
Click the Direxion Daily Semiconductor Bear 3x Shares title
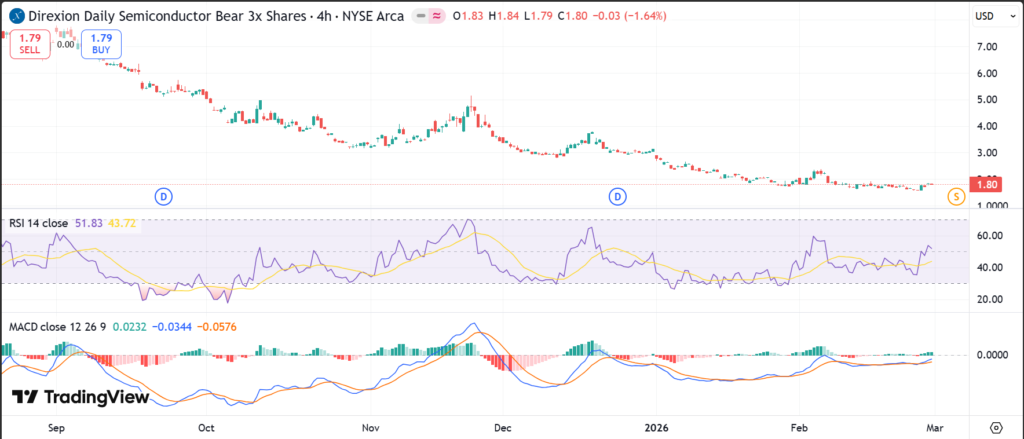point(159,16)
